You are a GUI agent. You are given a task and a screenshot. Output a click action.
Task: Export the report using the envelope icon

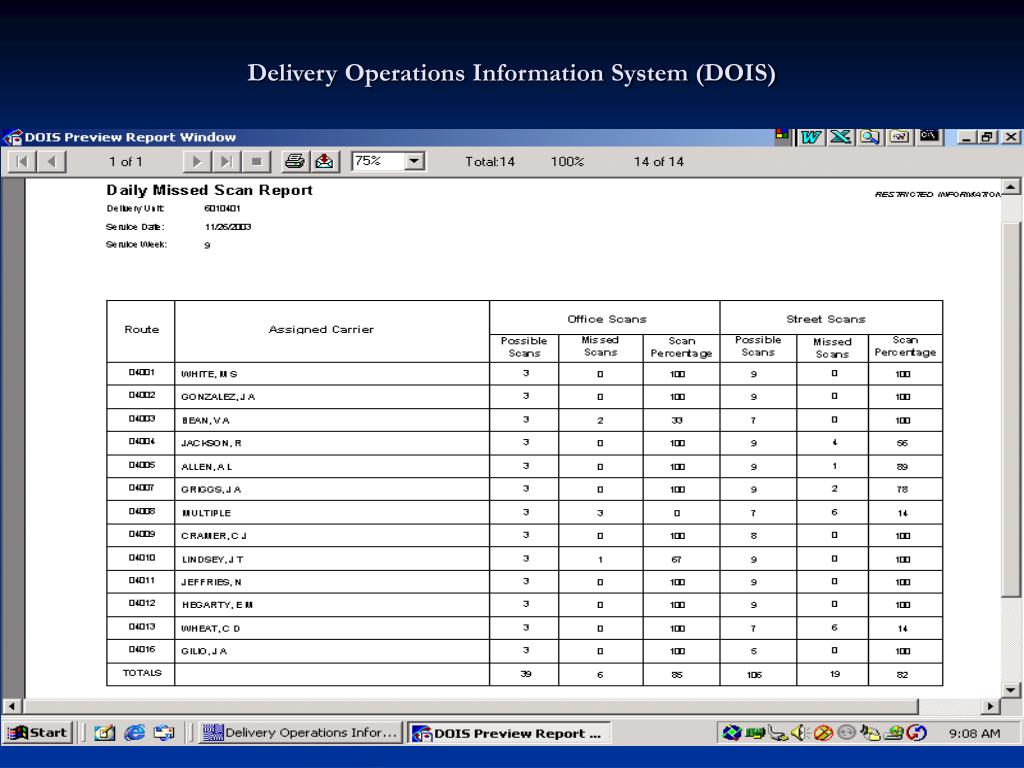(x=324, y=161)
